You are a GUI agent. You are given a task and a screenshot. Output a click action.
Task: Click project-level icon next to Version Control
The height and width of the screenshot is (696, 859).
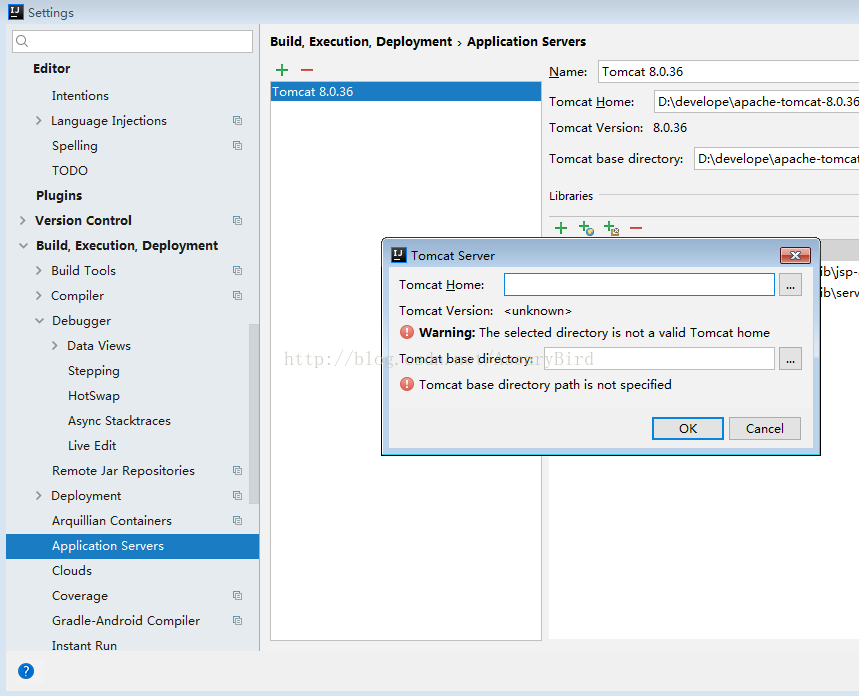(x=237, y=220)
